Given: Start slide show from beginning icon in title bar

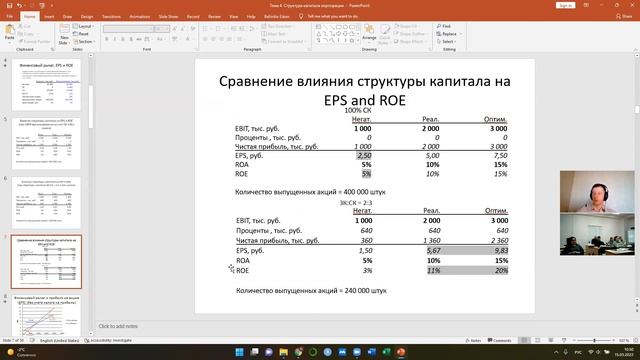Looking at the screenshot, I should pos(42,5).
